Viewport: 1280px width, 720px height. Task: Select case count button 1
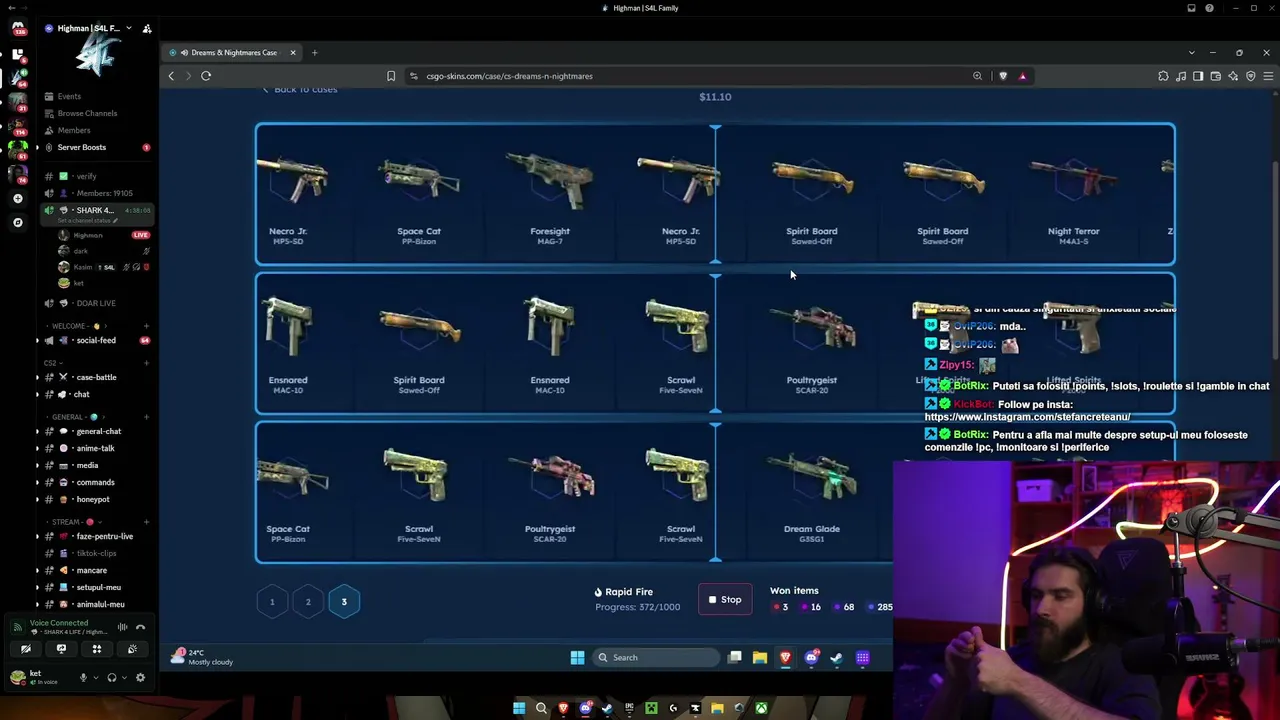[x=272, y=601]
